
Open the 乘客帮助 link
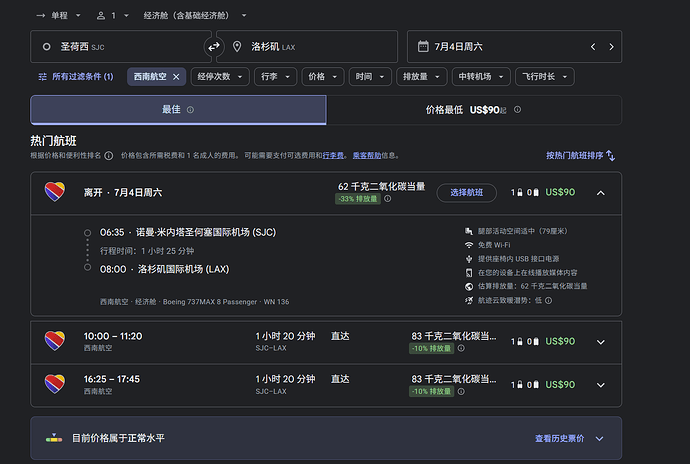point(367,155)
